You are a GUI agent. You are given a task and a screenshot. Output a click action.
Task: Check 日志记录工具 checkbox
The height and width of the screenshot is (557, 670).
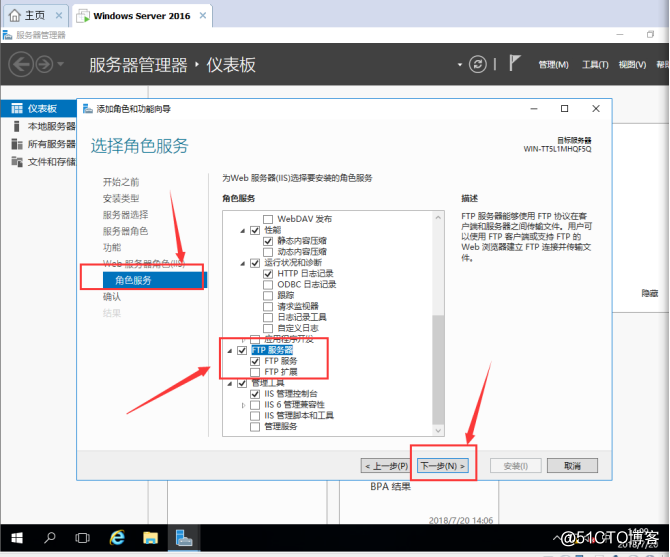(268, 317)
